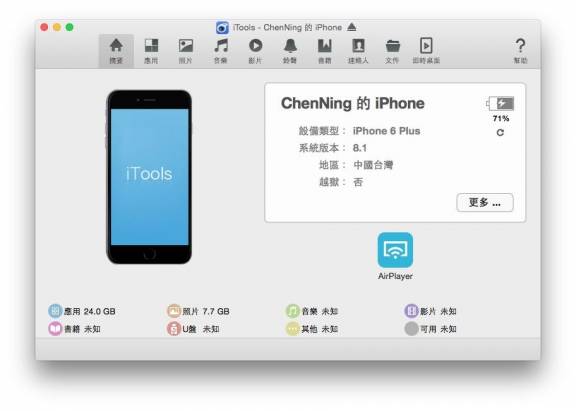Screen dimensions: 576x411
Task: Open the Home summary tab in toolbar
Action: [x=116, y=51]
